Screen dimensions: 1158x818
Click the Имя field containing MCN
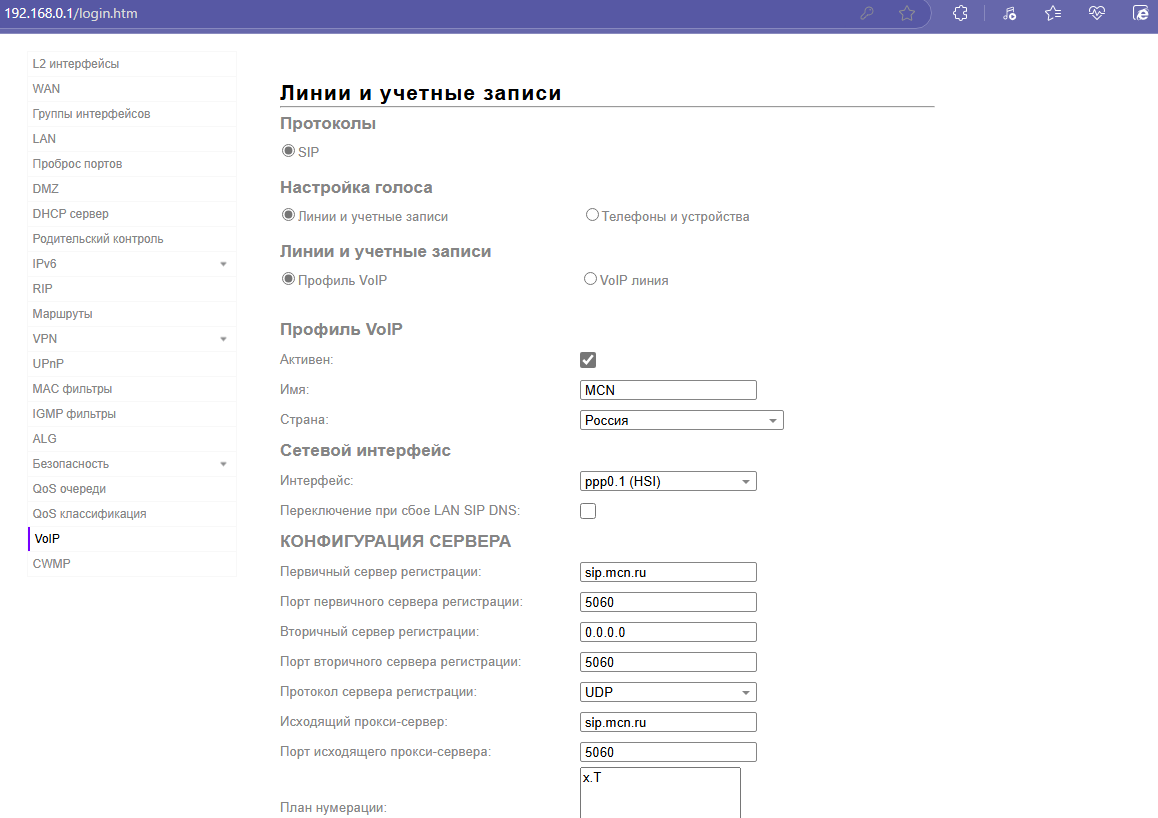click(x=667, y=389)
